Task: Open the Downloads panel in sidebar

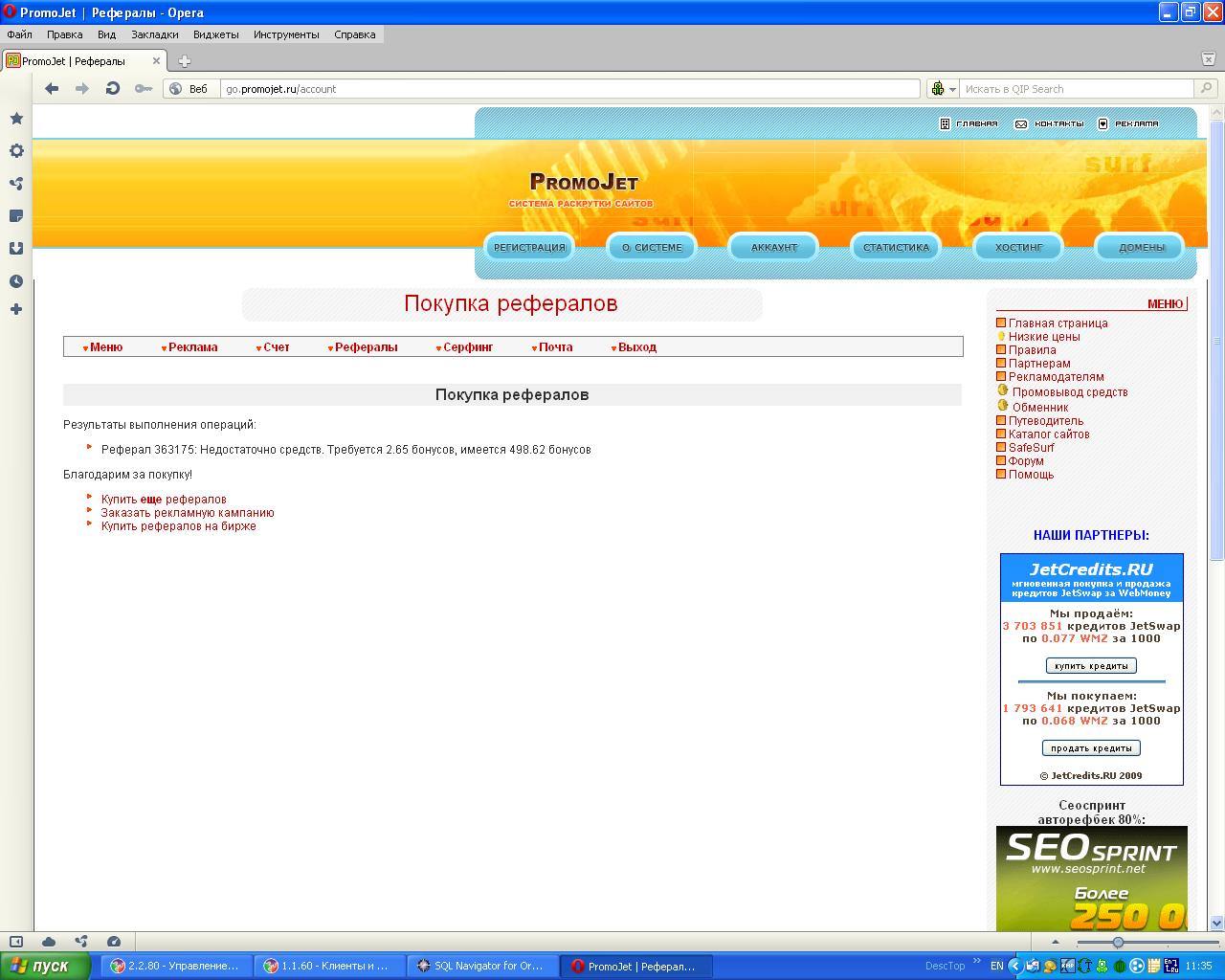Action: (16, 248)
